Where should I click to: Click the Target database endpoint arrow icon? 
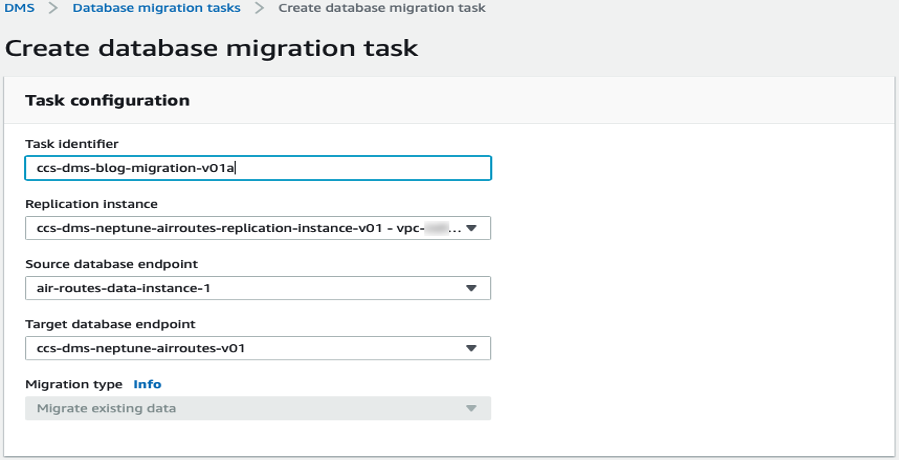471,348
